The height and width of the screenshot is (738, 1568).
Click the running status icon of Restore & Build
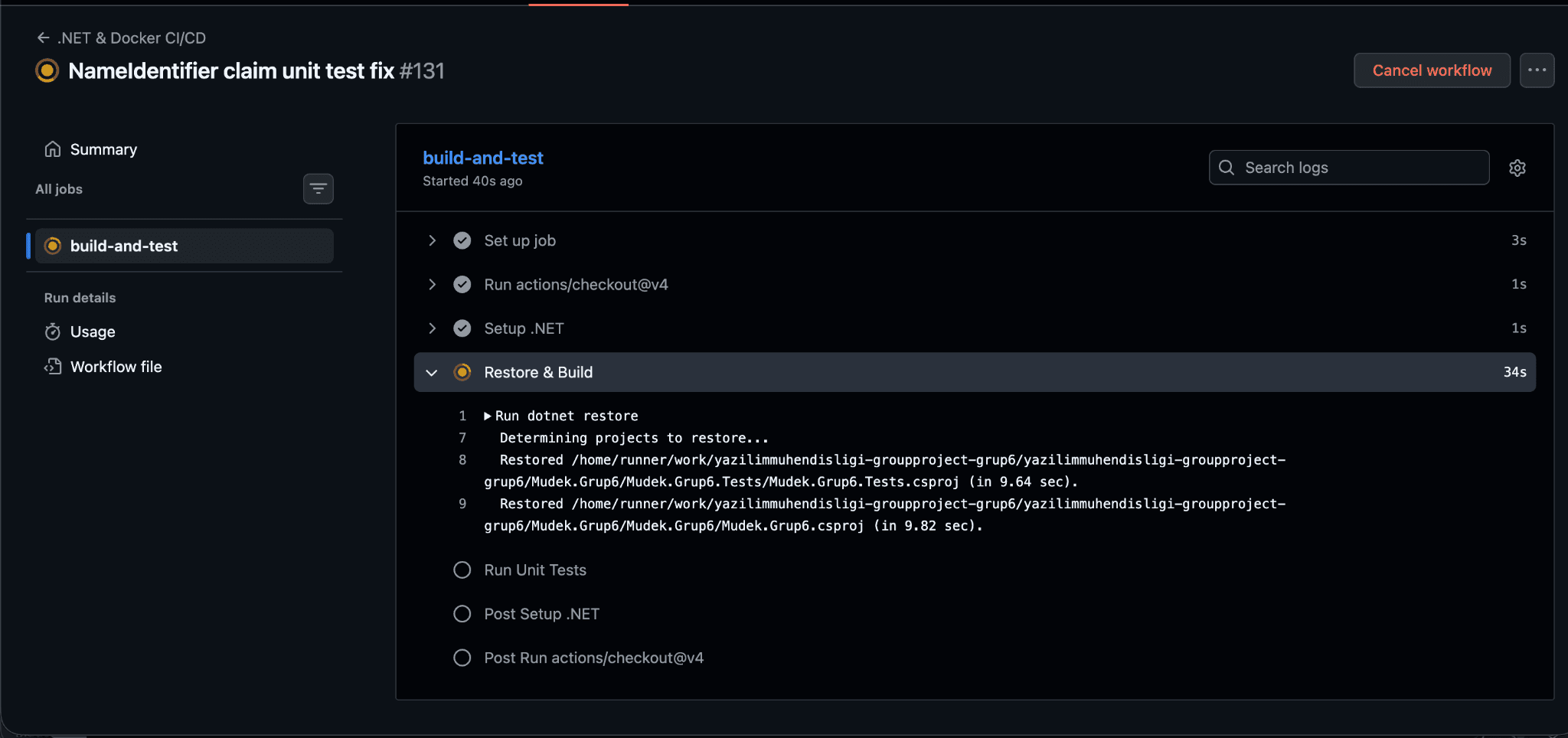(462, 372)
